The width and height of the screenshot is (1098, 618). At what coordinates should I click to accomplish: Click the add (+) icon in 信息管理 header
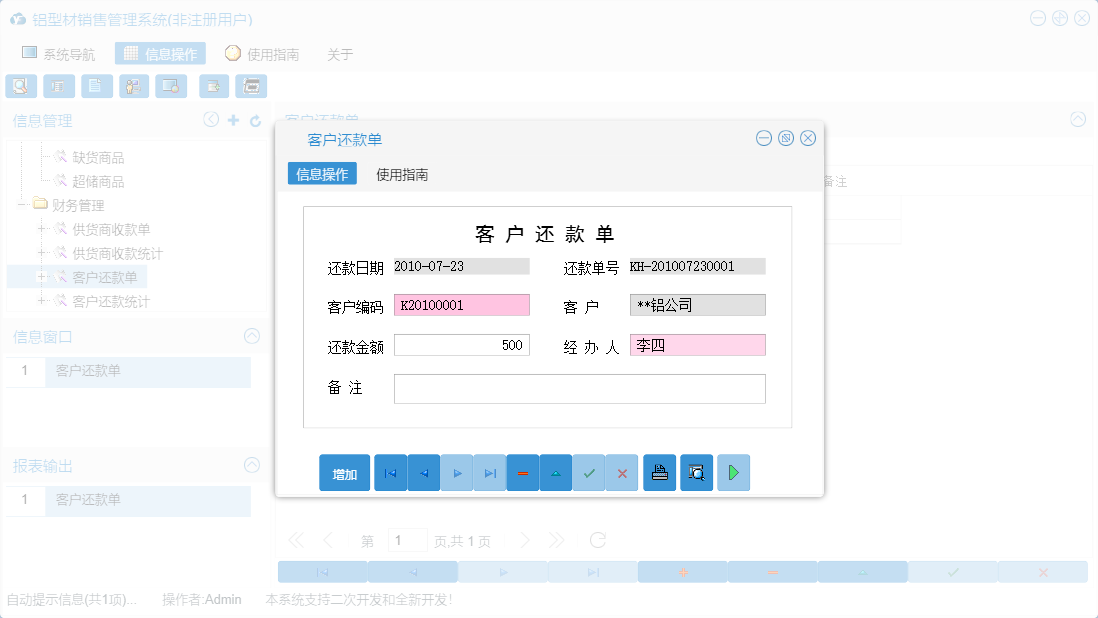pos(232,120)
